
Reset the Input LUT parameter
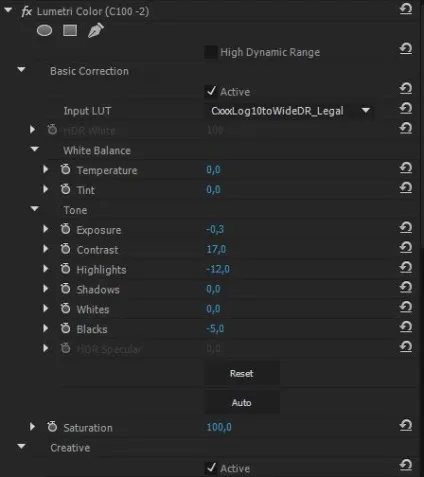click(406, 108)
